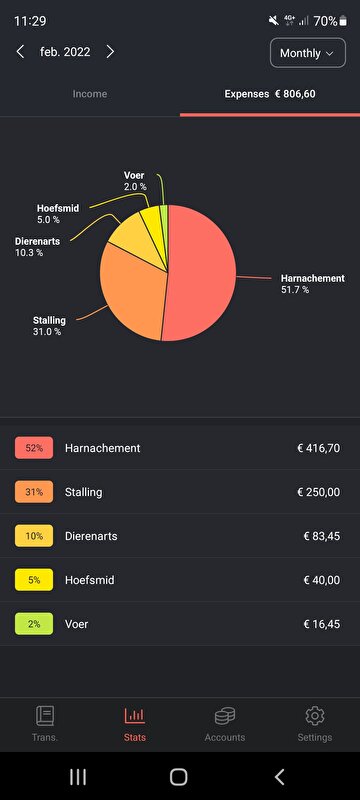The image size is (360, 800).
Task: Go to next month arrow
Action: click(x=110, y=52)
